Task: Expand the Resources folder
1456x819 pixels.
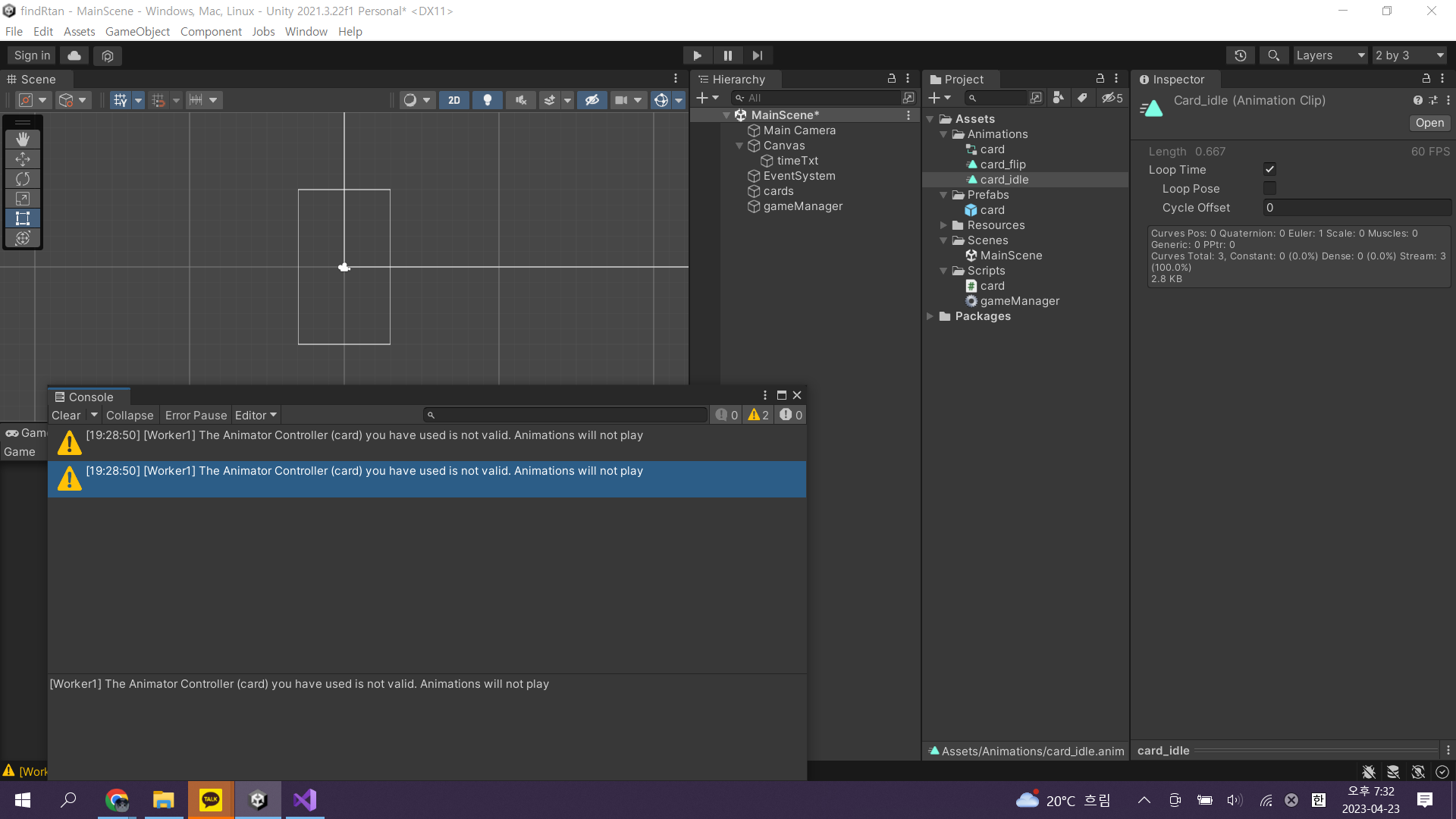Action: pos(943,225)
